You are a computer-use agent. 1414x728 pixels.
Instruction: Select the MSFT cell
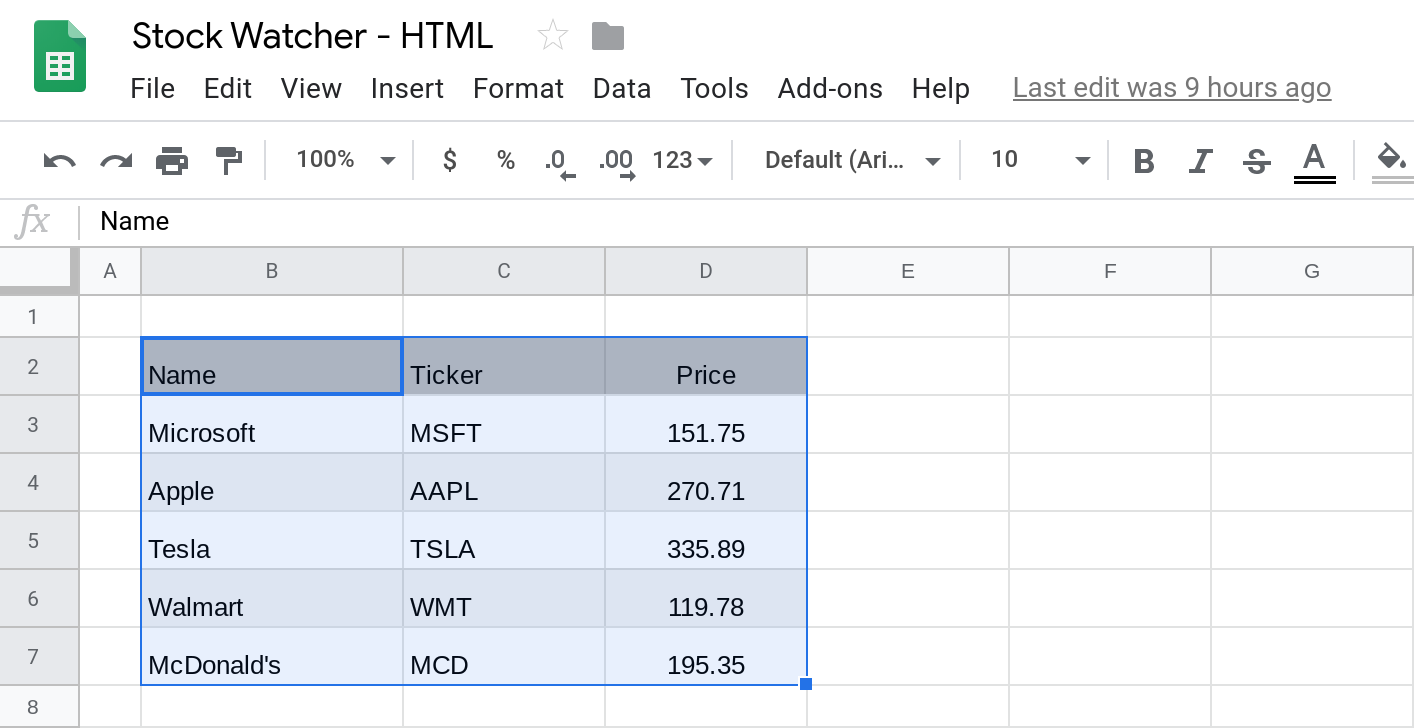click(504, 425)
